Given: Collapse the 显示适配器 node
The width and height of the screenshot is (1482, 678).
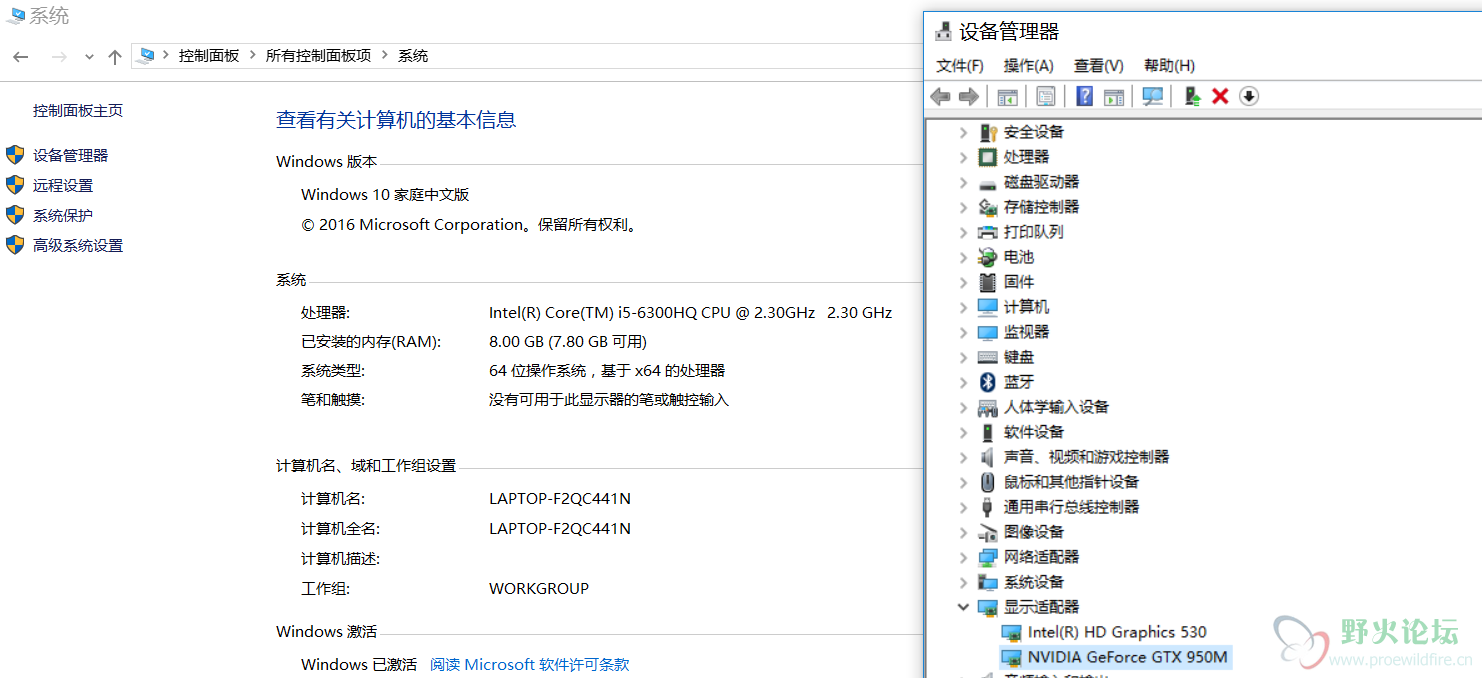Looking at the screenshot, I should [x=963, y=607].
